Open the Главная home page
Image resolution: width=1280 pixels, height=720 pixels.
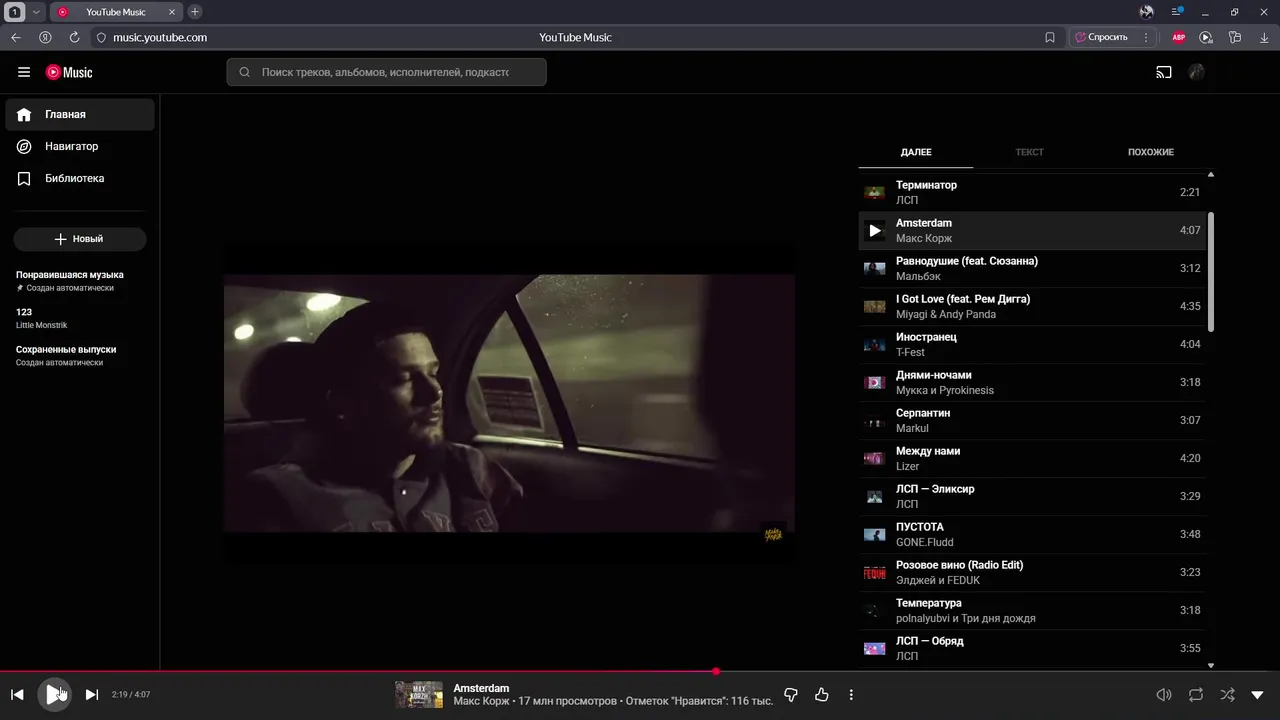pos(80,114)
